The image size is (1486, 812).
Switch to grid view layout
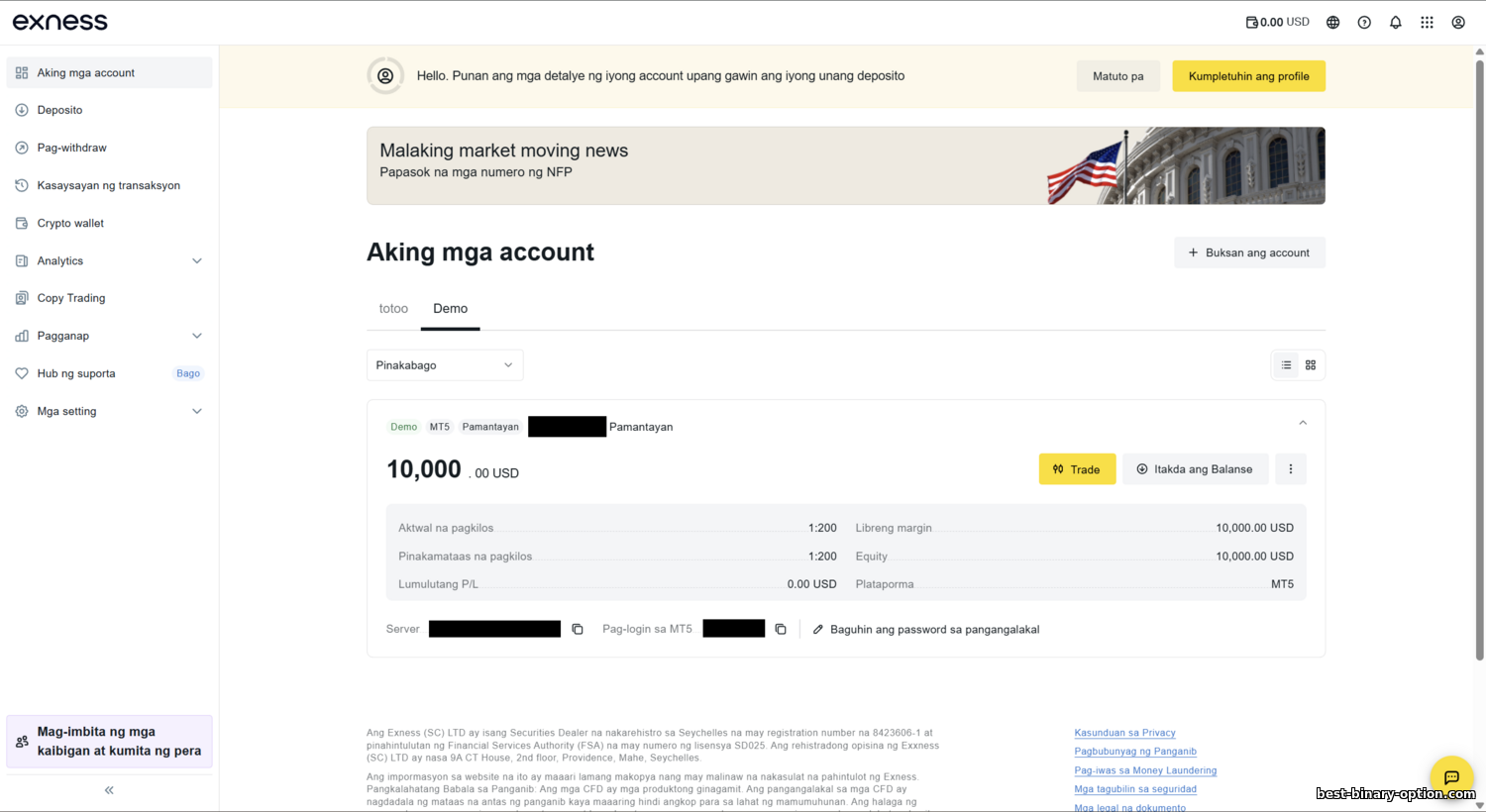(x=1311, y=365)
